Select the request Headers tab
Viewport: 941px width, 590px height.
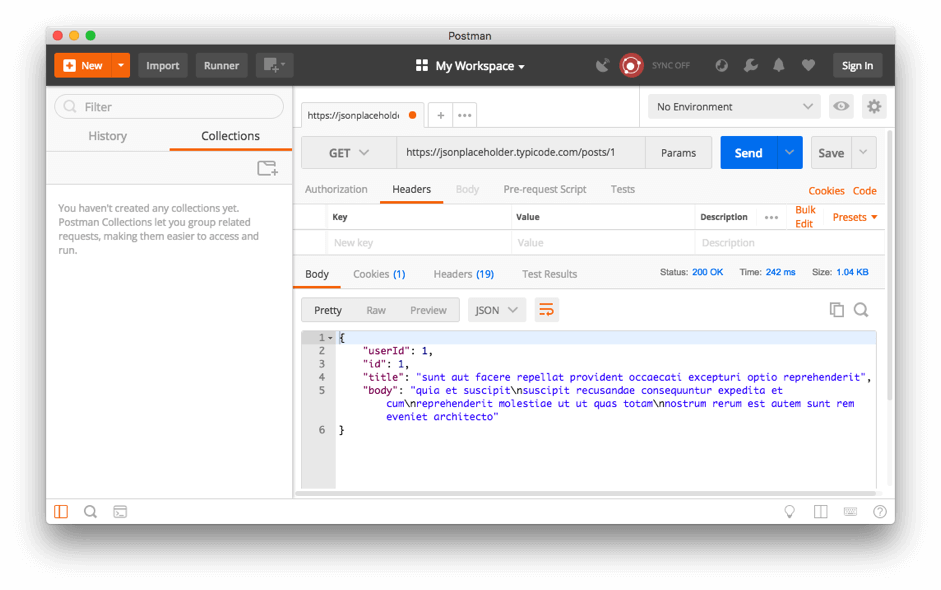click(412, 190)
